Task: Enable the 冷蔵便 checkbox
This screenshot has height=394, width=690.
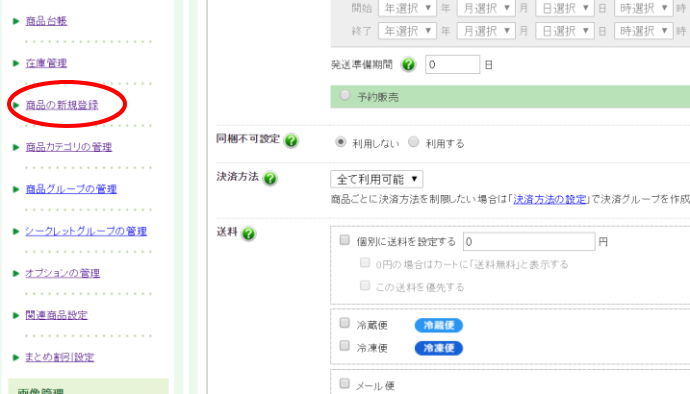Action: click(345, 323)
